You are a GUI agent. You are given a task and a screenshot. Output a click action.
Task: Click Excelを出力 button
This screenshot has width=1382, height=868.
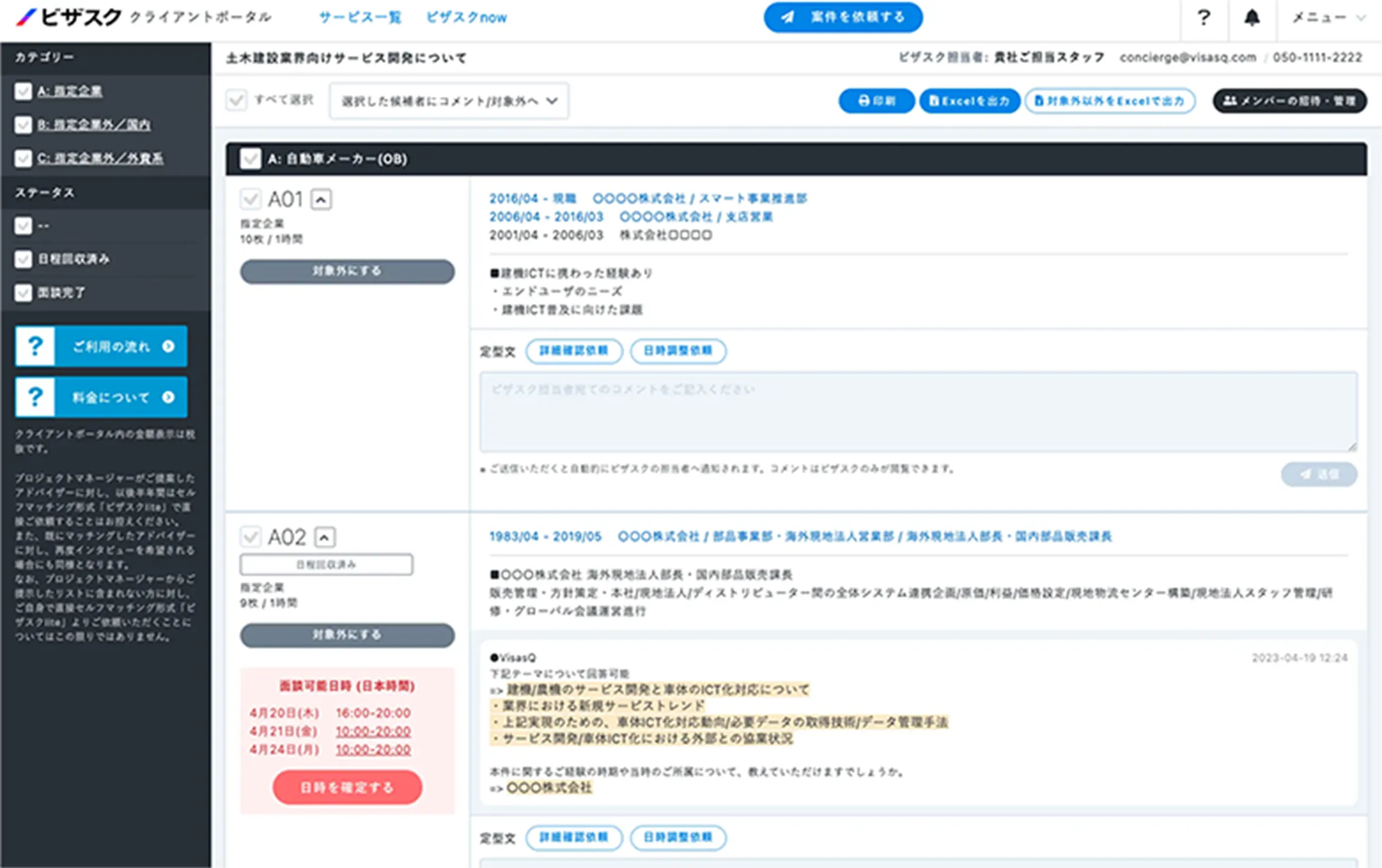click(x=969, y=101)
